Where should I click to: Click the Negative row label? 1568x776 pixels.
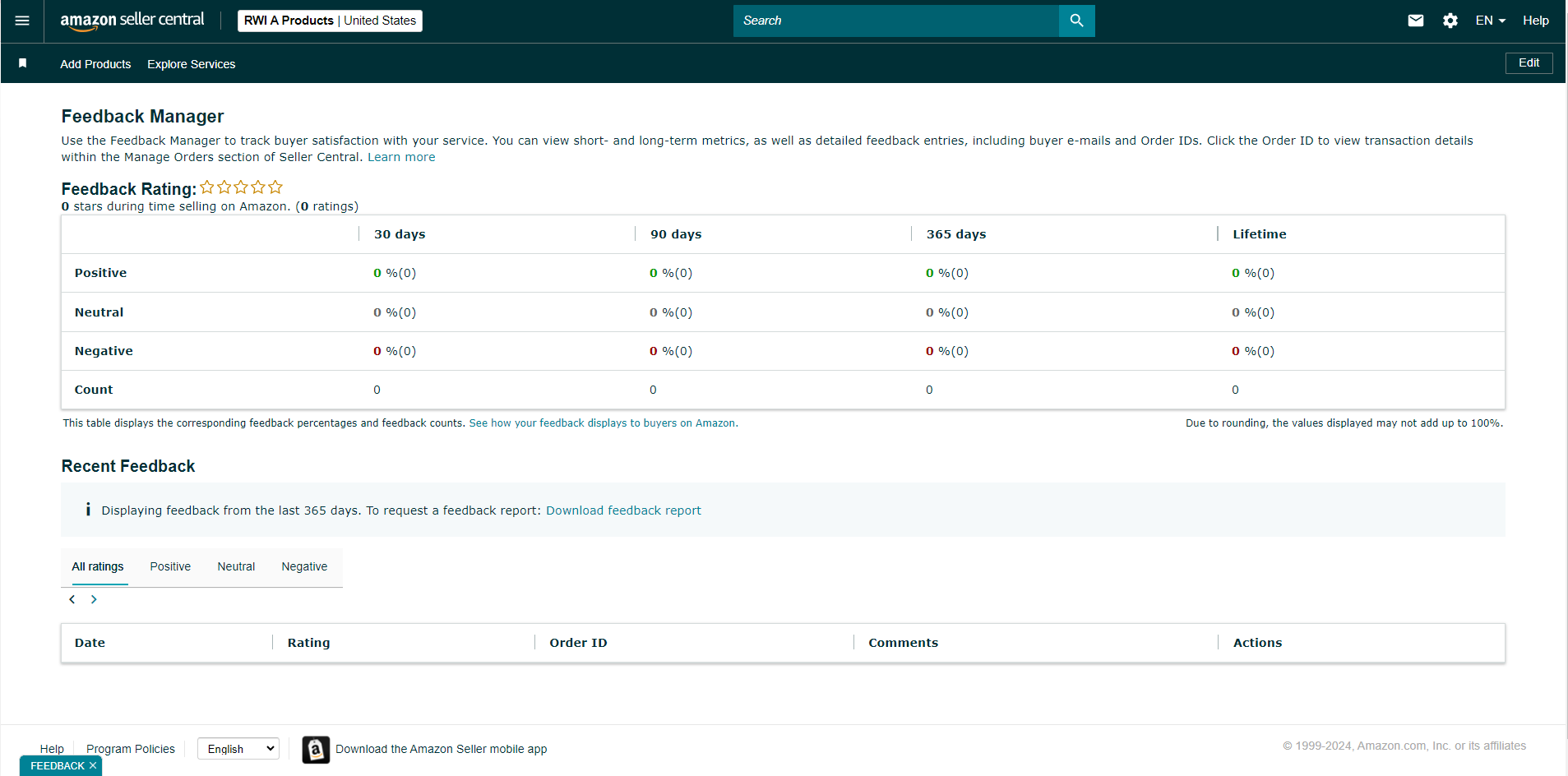(104, 351)
